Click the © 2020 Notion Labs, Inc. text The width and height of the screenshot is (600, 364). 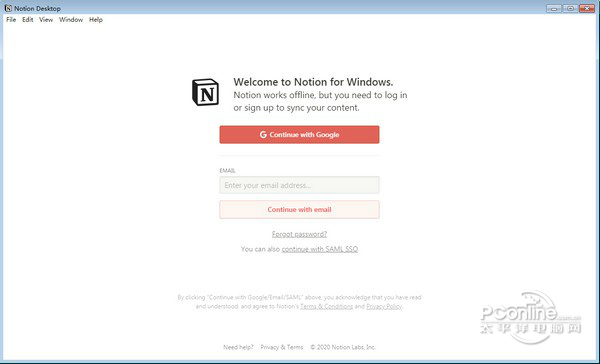343,347
